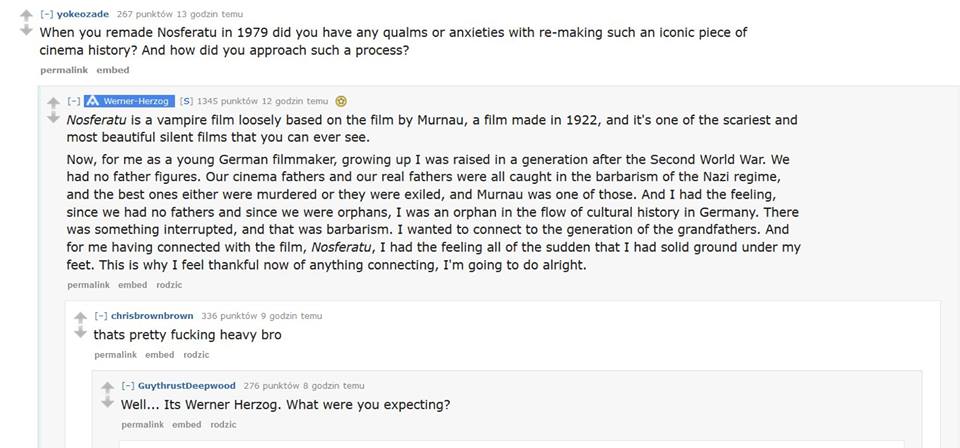Image resolution: width=960 pixels, height=448 pixels.
Task: Click embed under yokeozade's question
Action: pos(112,70)
